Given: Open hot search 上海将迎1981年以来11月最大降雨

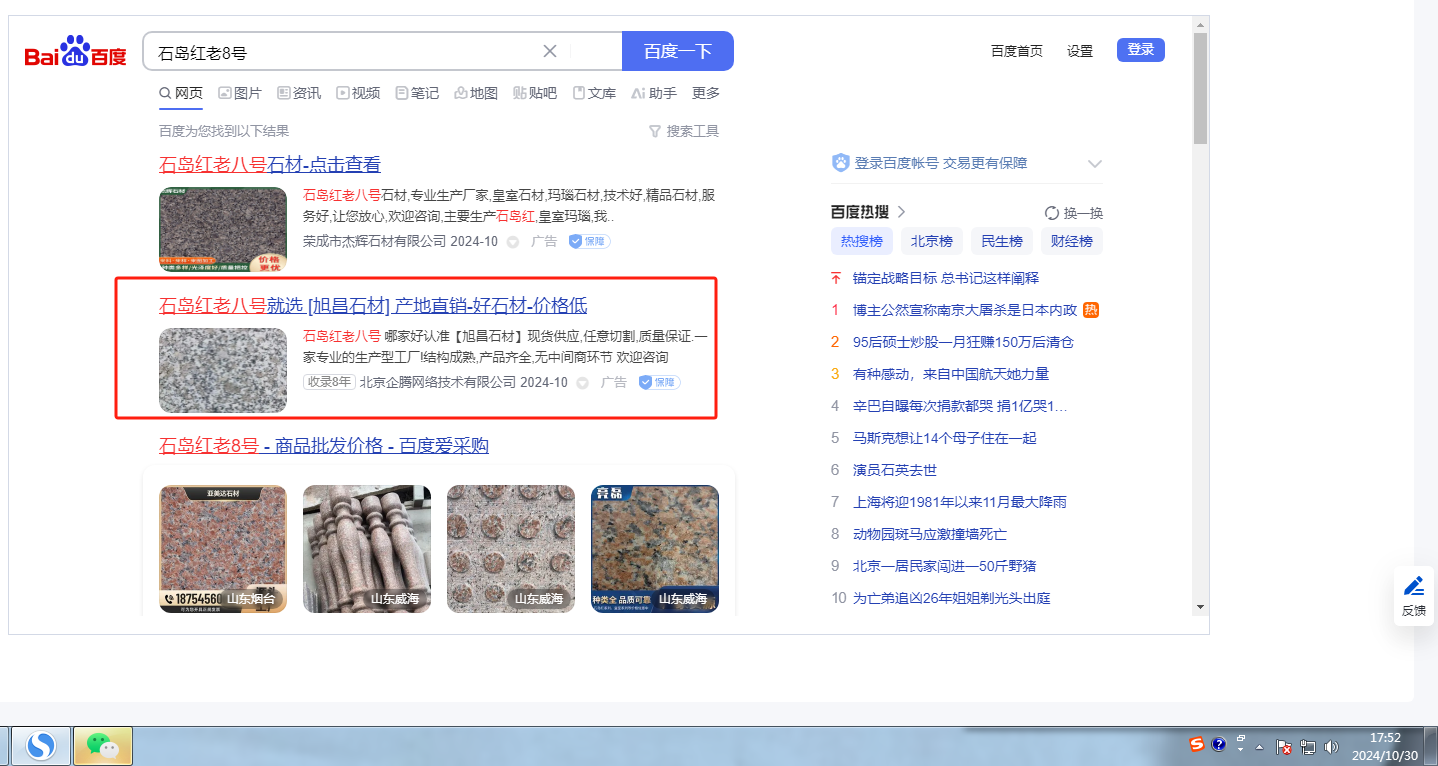Looking at the screenshot, I should 959,502.
